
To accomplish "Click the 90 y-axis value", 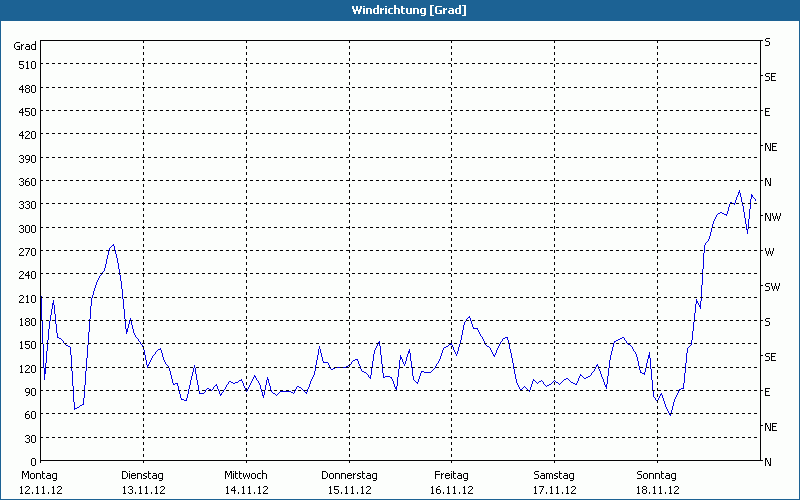I will click(31, 392).
